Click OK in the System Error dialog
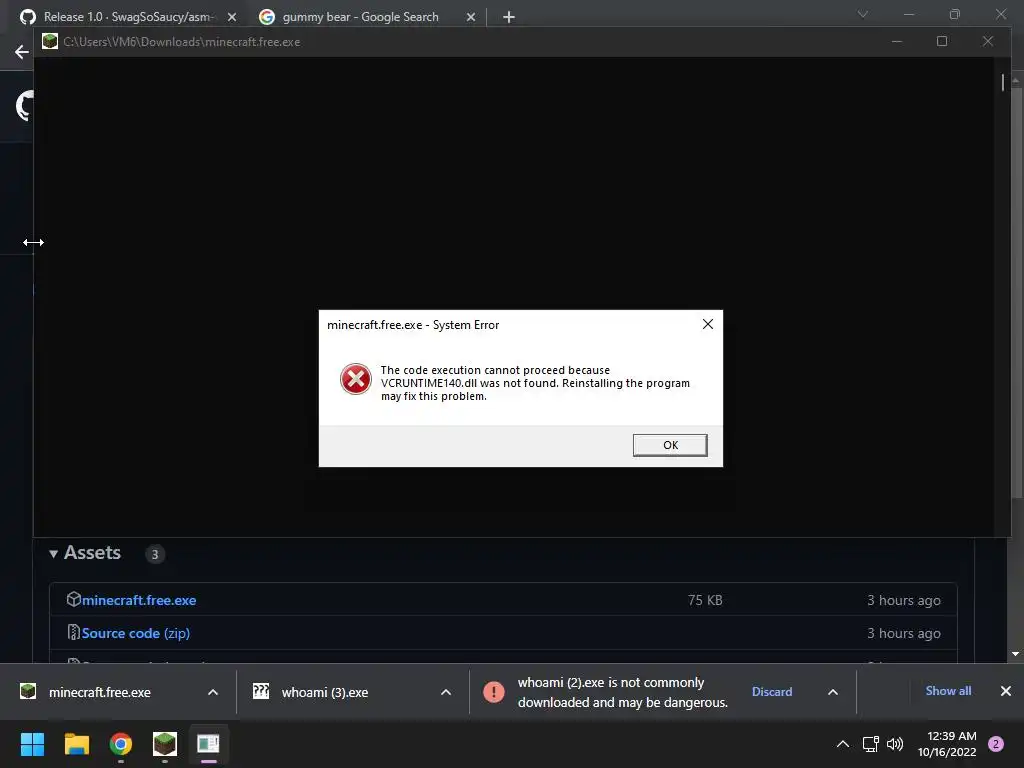Image resolution: width=1024 pixels, height=768 pixels. coord(670,445)
